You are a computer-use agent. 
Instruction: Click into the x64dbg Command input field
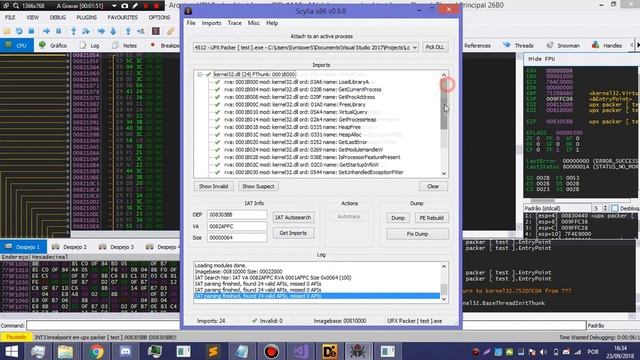pyautogui.click(x=306, y=325)
